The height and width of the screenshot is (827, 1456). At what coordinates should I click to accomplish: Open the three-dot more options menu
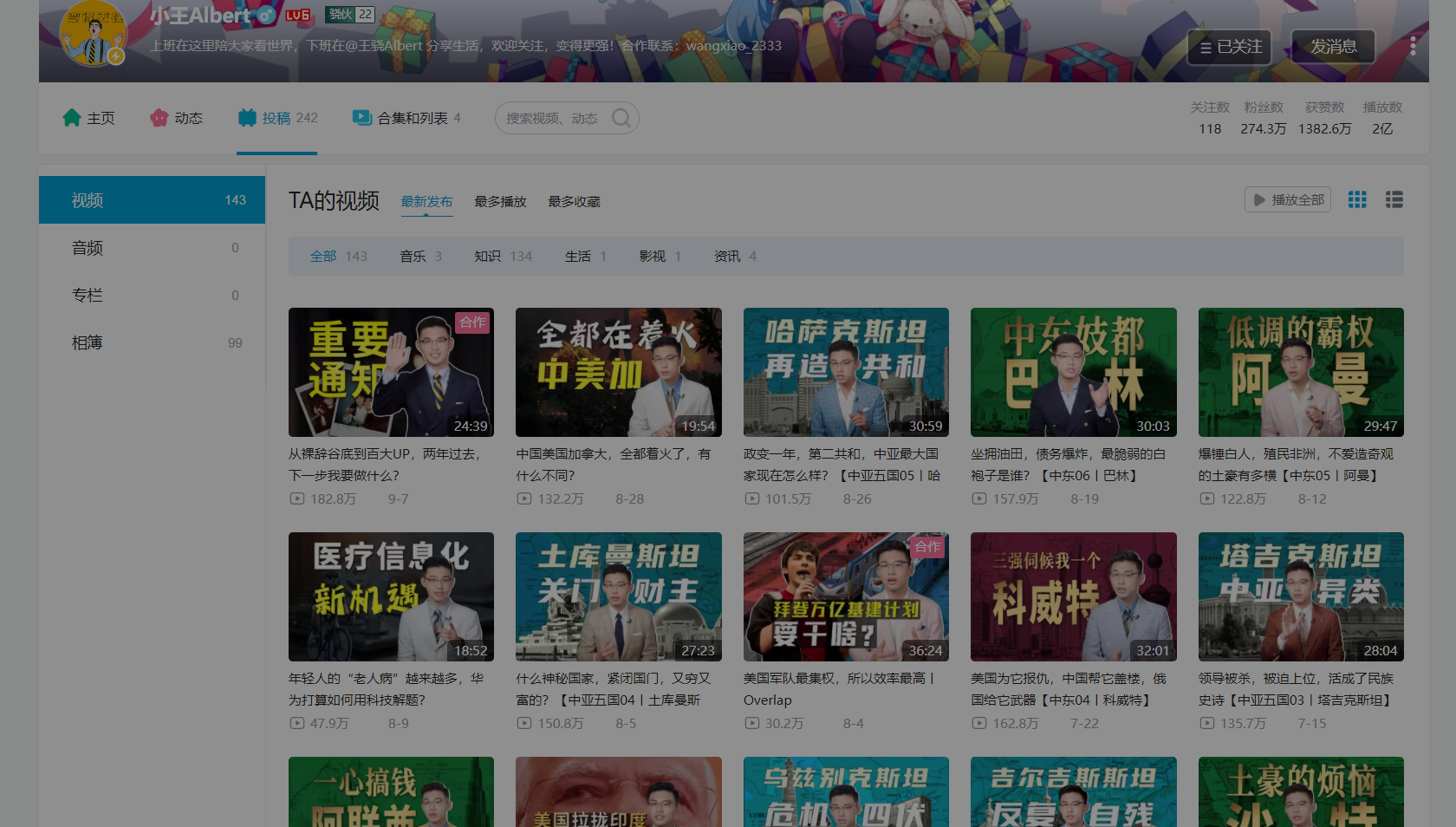pyautogui.click(x=1413, y=46)
